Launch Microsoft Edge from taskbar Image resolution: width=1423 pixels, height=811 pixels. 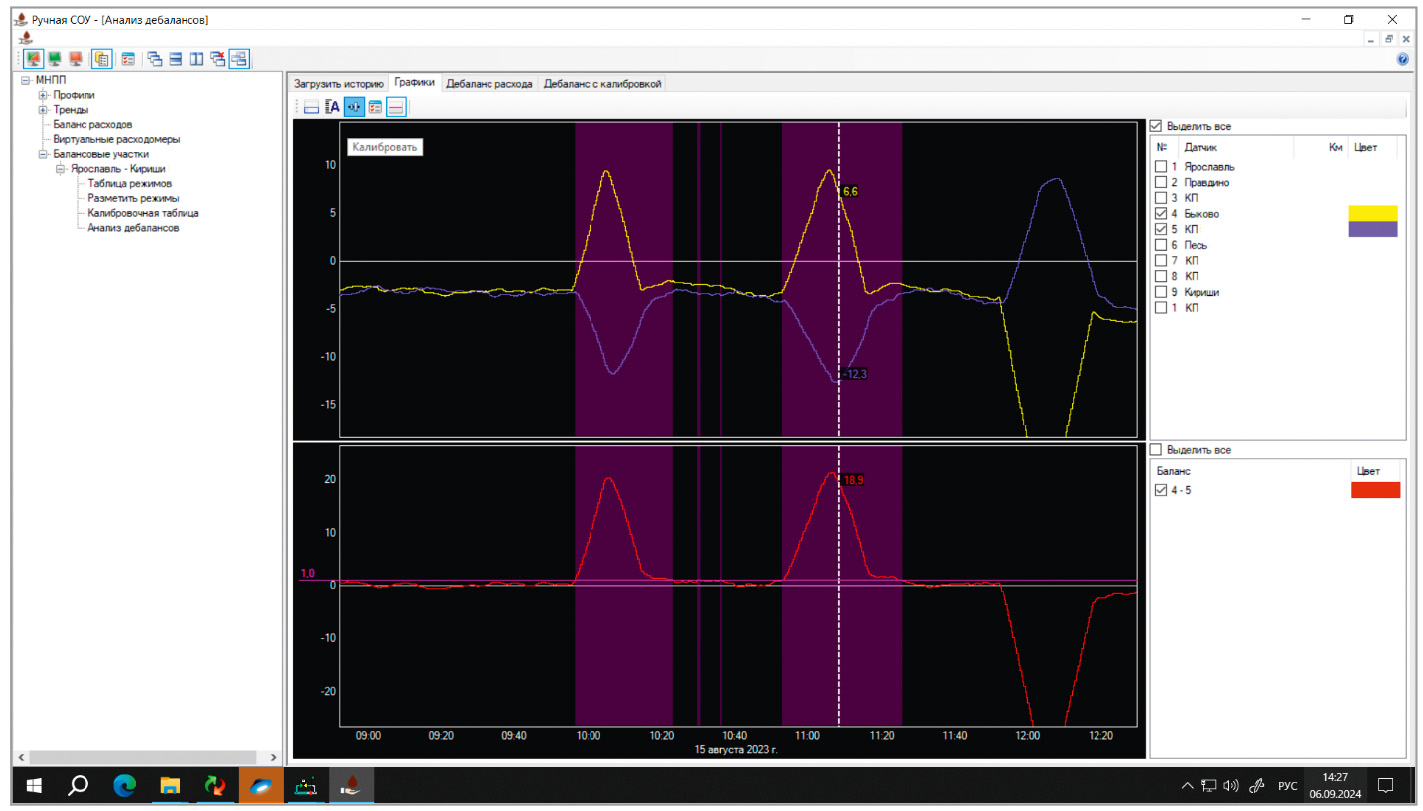124,785
